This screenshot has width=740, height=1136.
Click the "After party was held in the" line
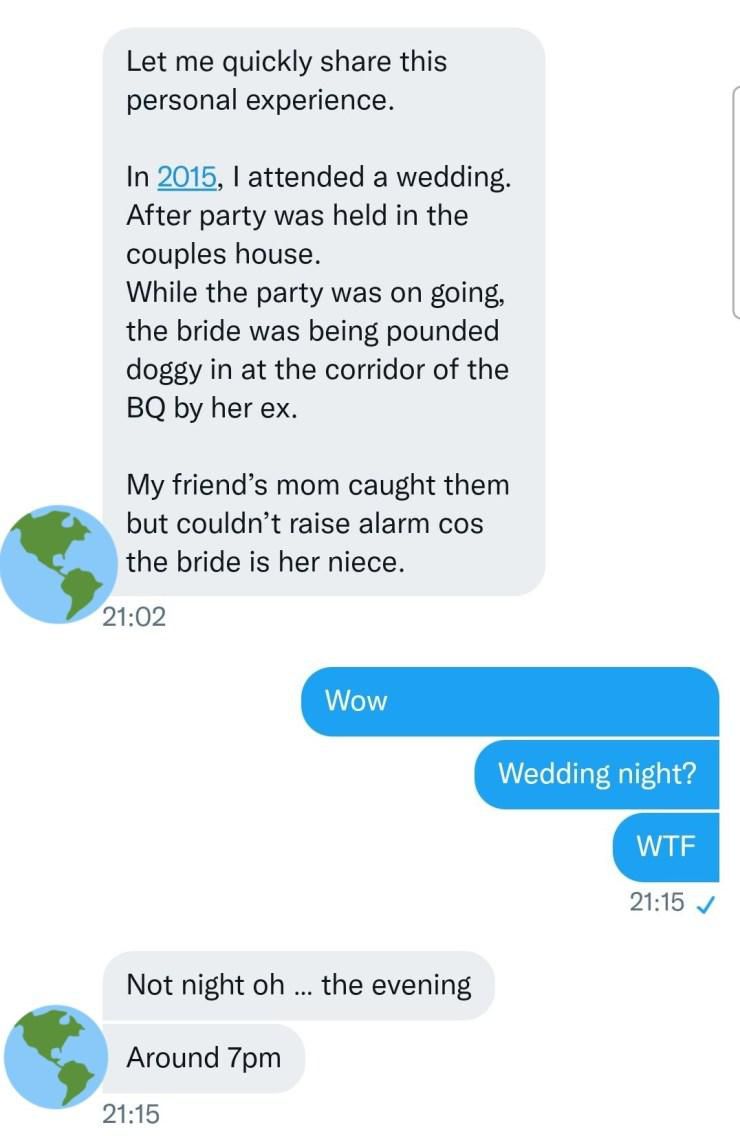pos(297,215)
